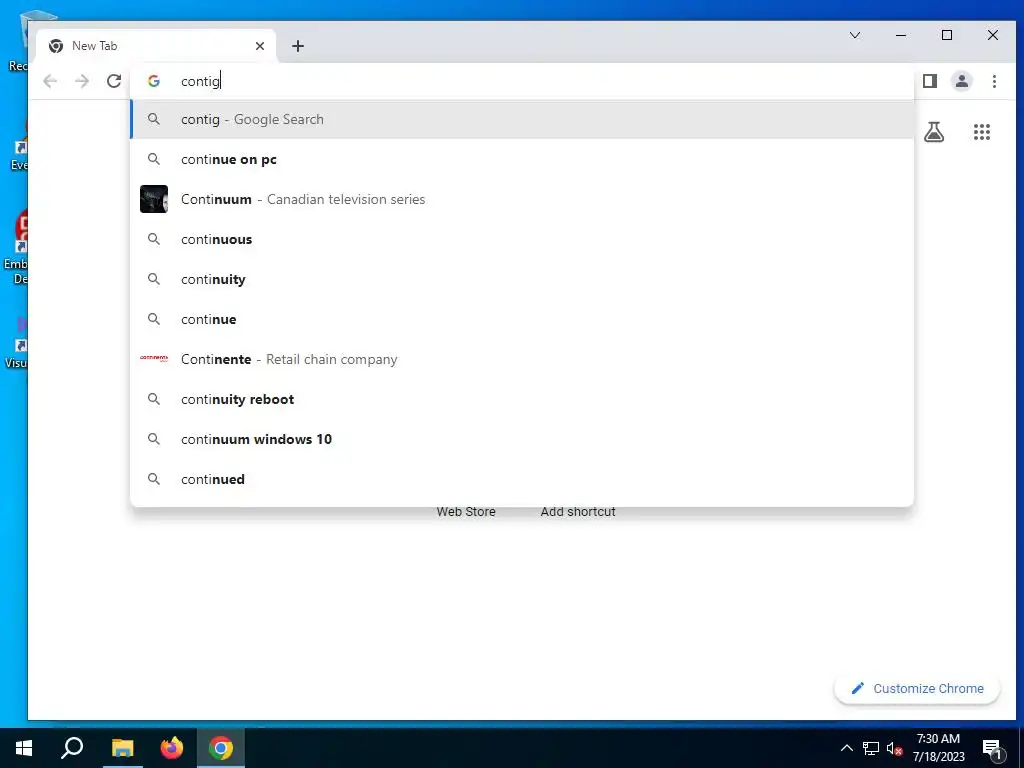Viewport: 1024px width, 768px height.
Task: Pick the 'continuous' suggestion
Action: point(522,239)
